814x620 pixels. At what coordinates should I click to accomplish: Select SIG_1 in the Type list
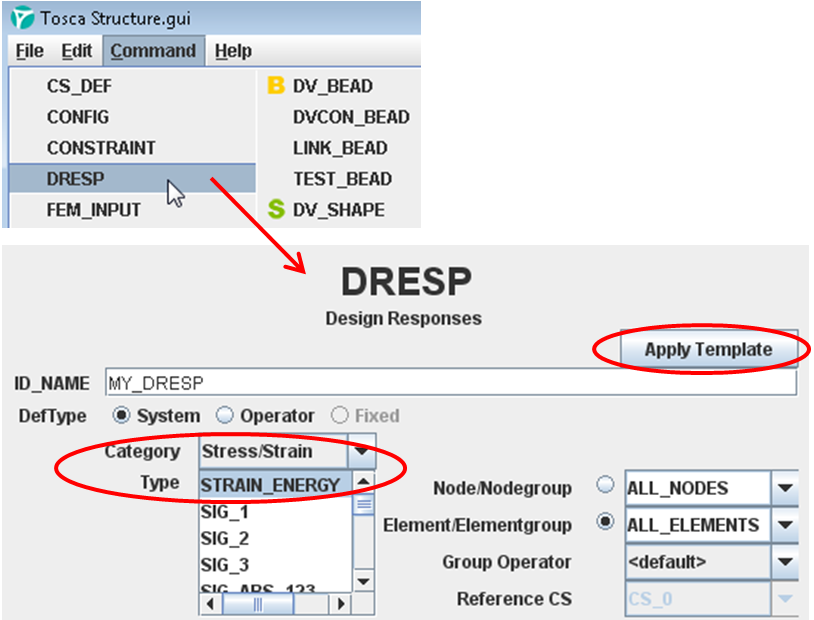tap(276, 512)
